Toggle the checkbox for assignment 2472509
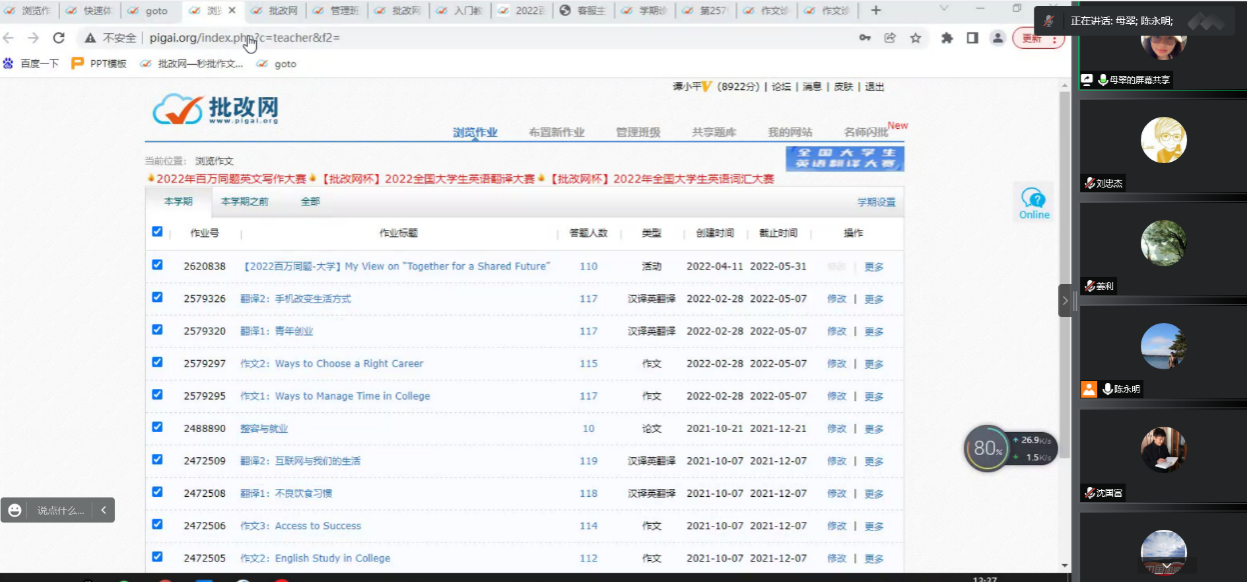1248x583 pixels. [x=157, y=459]
